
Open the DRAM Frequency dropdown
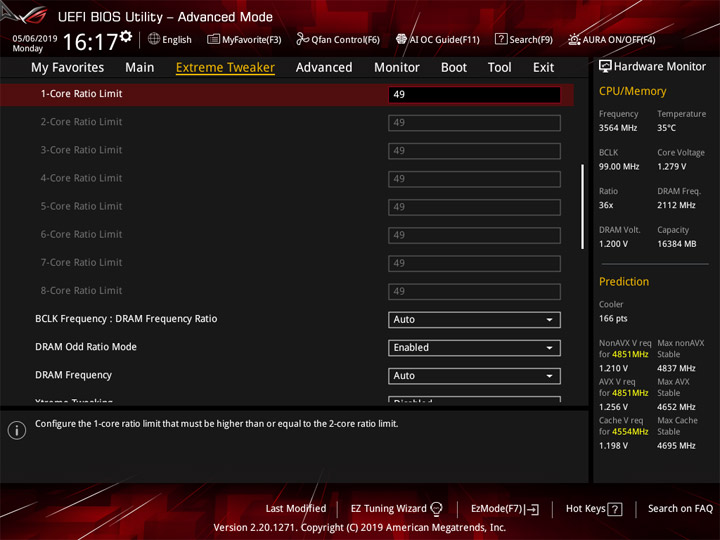pyautogui.click(x=474, y=376)
